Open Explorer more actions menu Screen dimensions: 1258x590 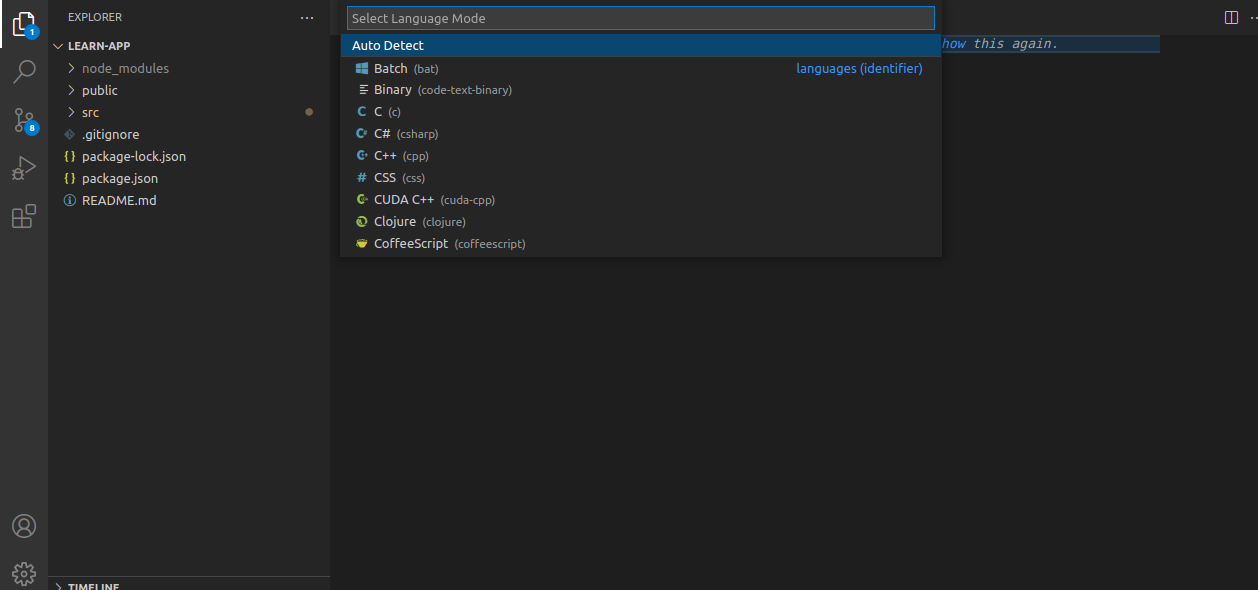pos(307,17)
